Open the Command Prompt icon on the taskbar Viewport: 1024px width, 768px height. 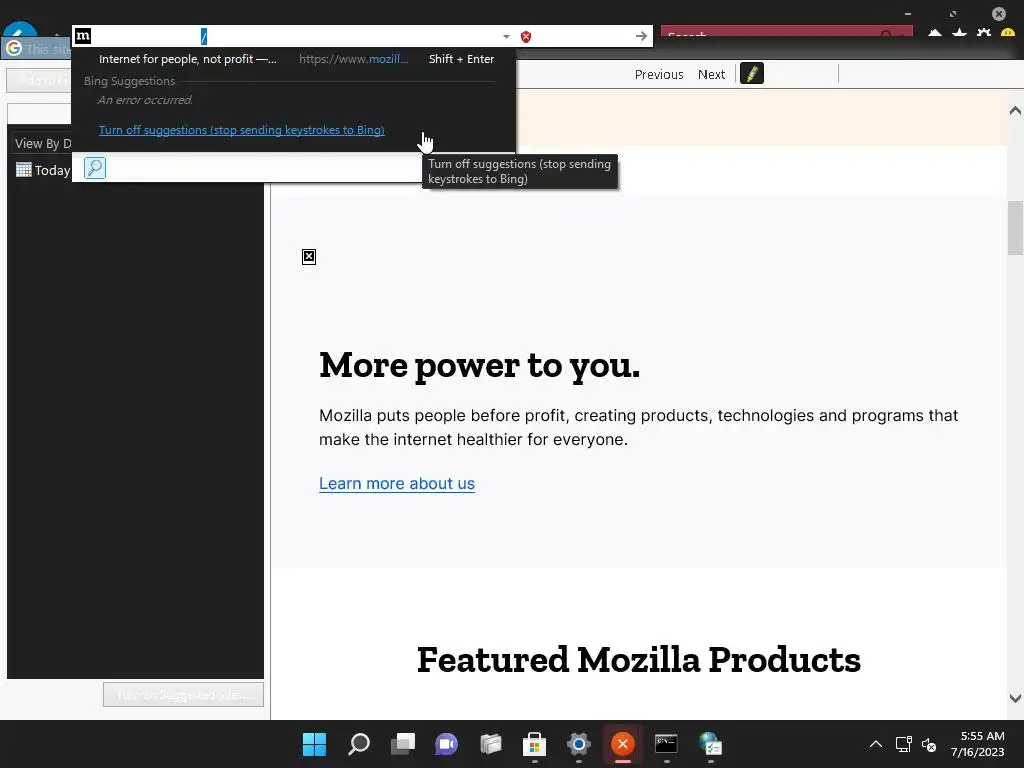(x=666, y=744)
